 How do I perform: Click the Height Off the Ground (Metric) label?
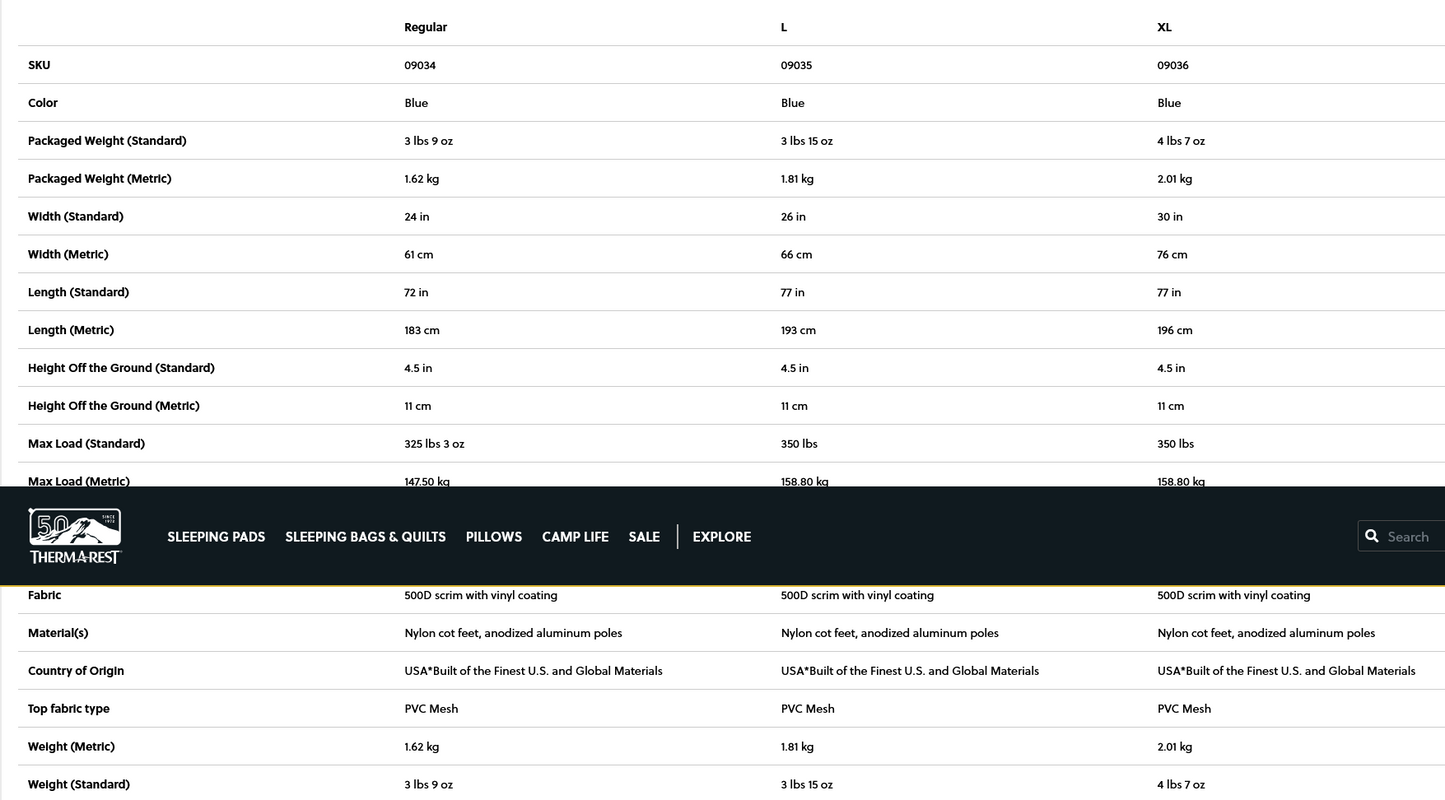point(114,406)
